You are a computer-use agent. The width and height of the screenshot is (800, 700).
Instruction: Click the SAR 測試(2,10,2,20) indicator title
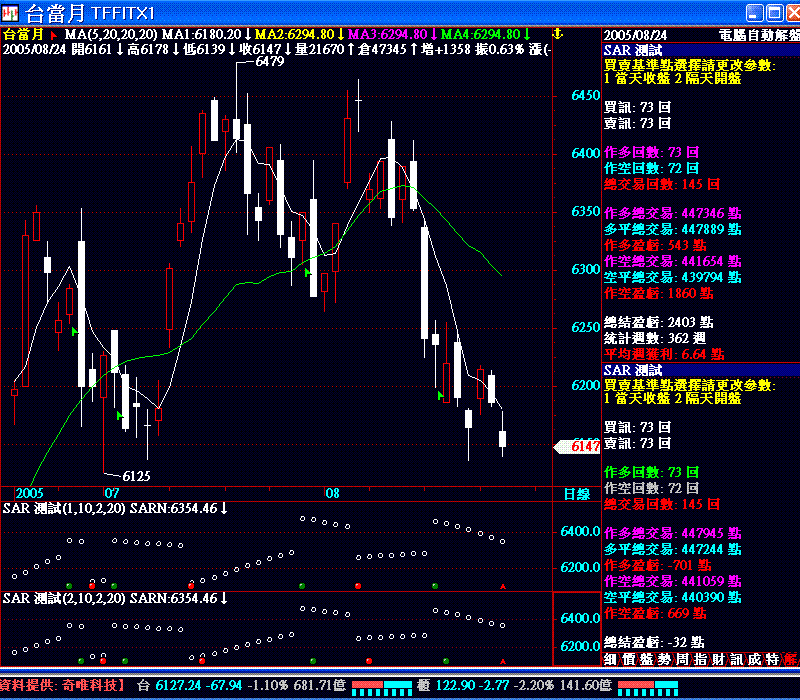[64, 598]
